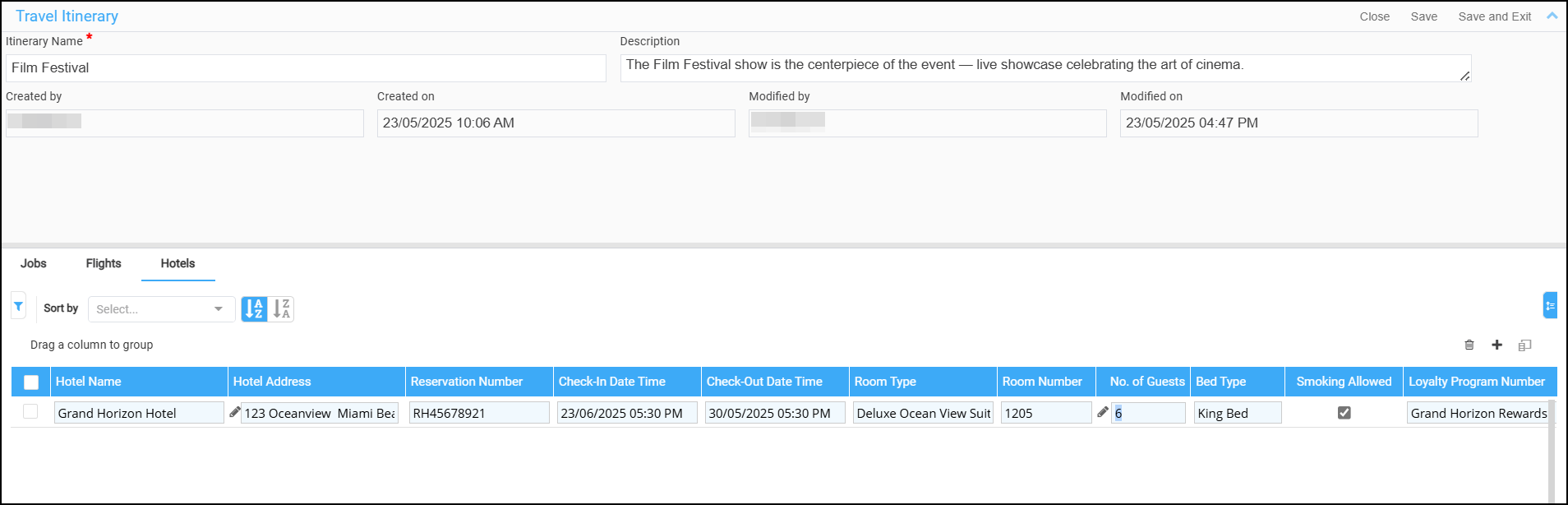Open the filter funnel icon
The height and width of the screenshot is (505, 1568).
18,306
